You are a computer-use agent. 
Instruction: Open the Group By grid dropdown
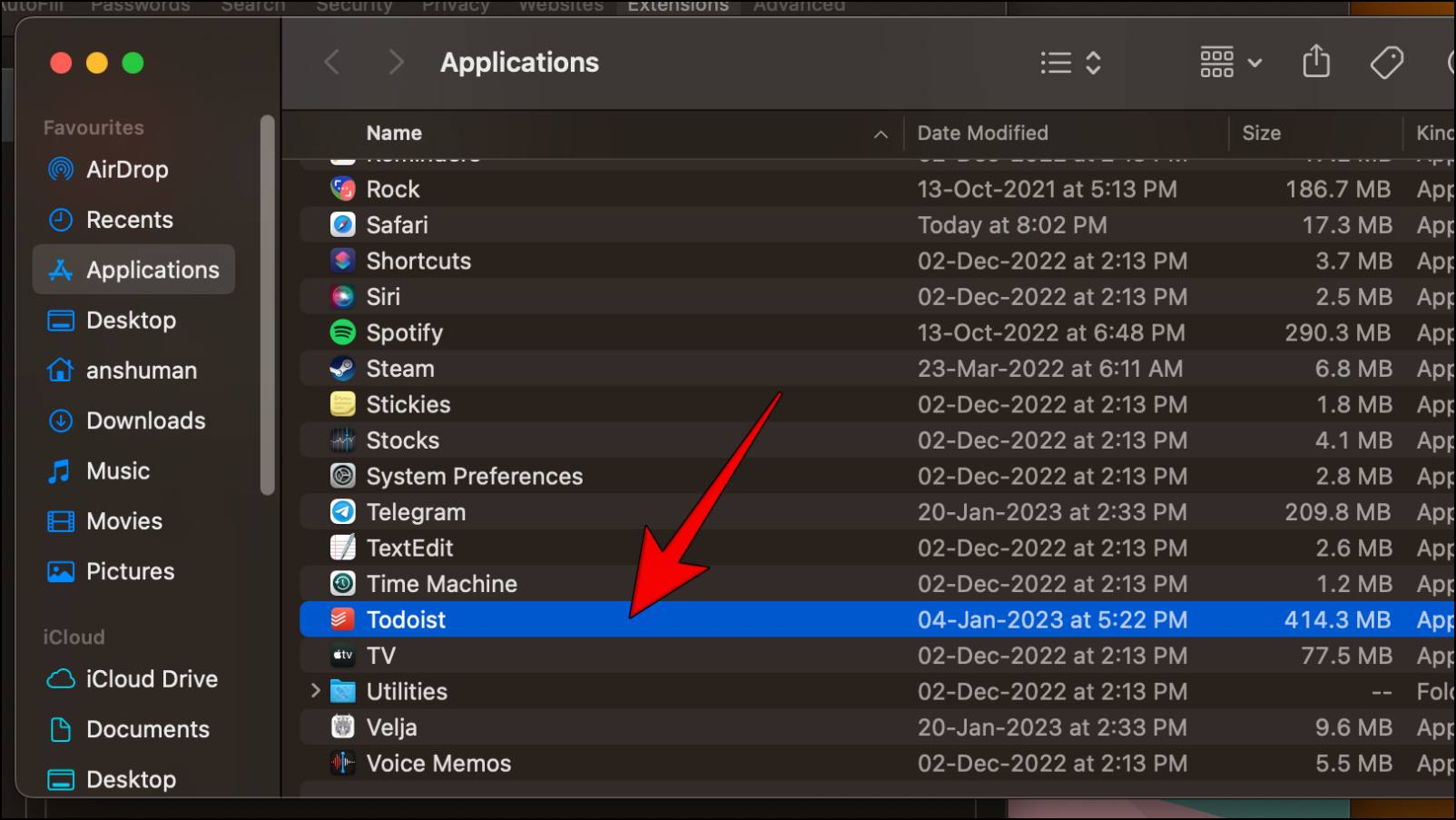1231,63
